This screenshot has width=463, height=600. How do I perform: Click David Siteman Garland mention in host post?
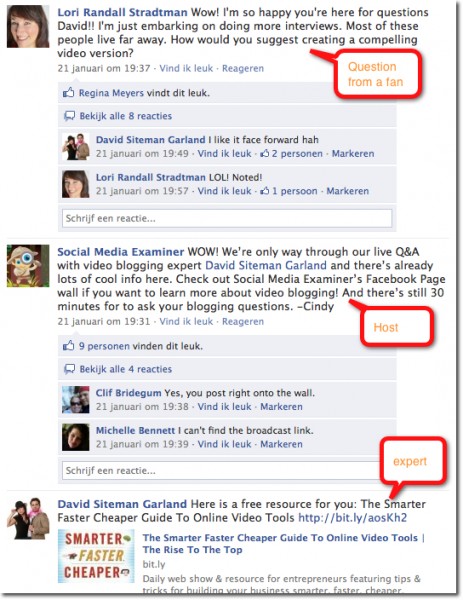[x=266, y=266]
